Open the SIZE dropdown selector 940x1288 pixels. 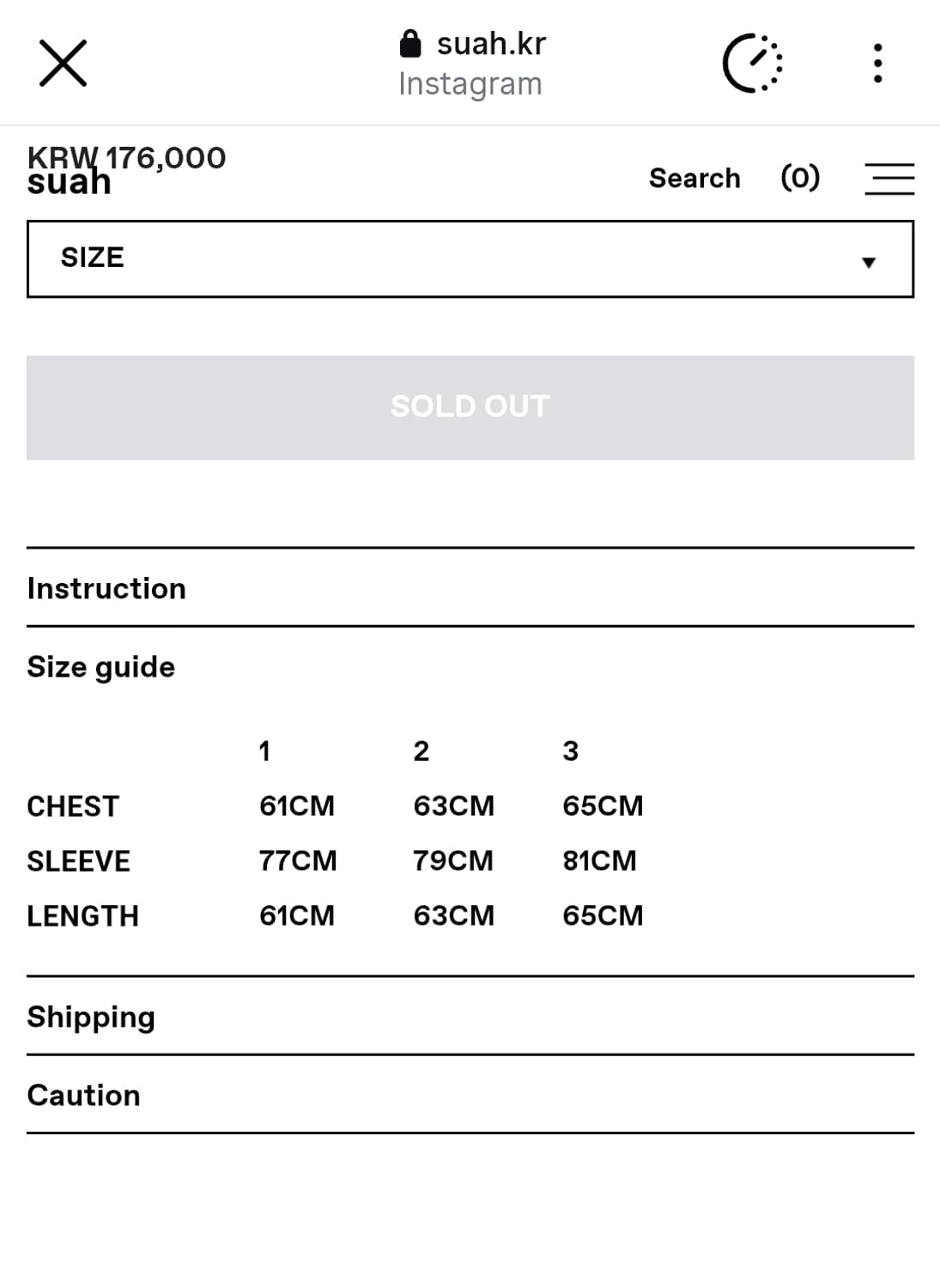(470, 259)
